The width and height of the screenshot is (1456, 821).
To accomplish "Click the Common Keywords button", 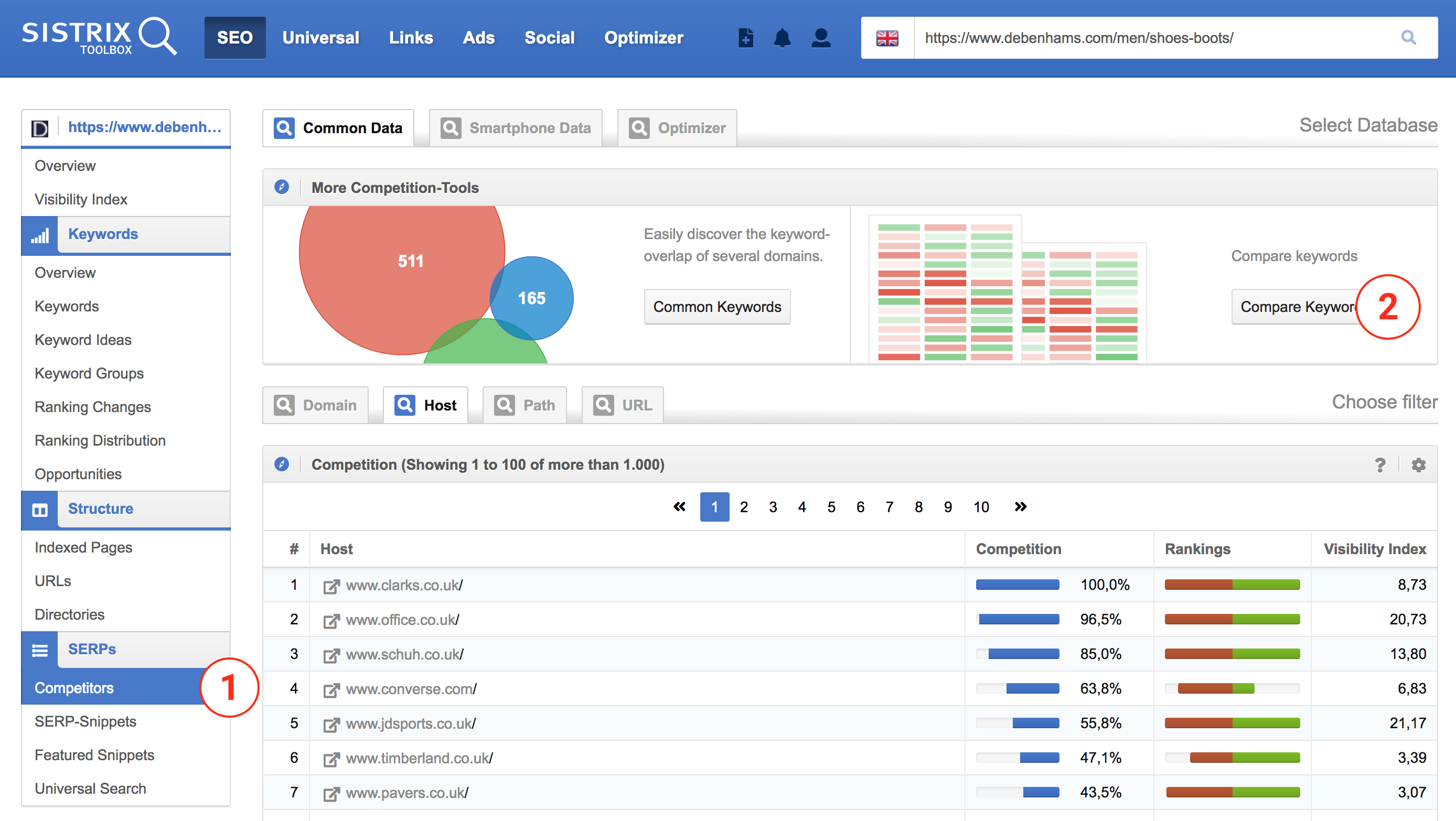I will pyautogui.click(x=718, y=307).
